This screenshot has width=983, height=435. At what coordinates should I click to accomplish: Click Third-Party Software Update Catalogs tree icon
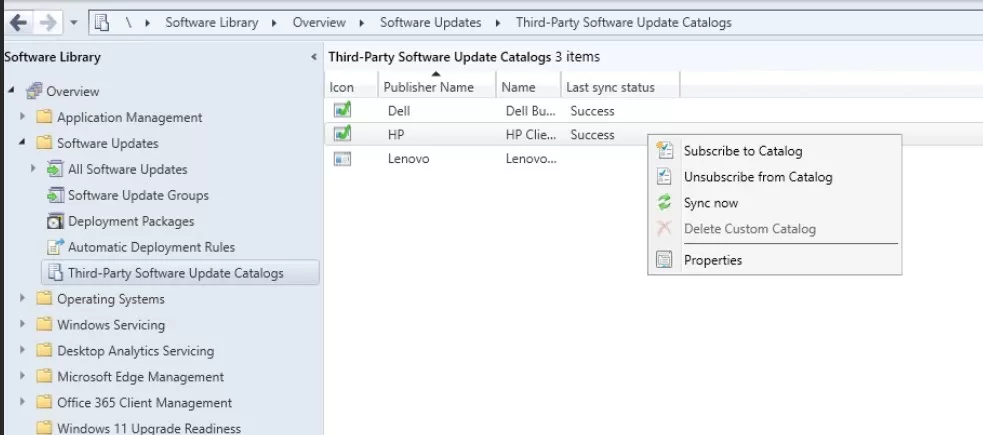click(x=55, y=273)
